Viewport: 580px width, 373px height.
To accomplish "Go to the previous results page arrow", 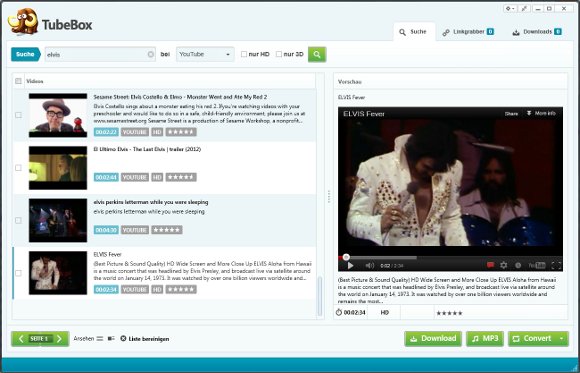I will coord(21,339).
